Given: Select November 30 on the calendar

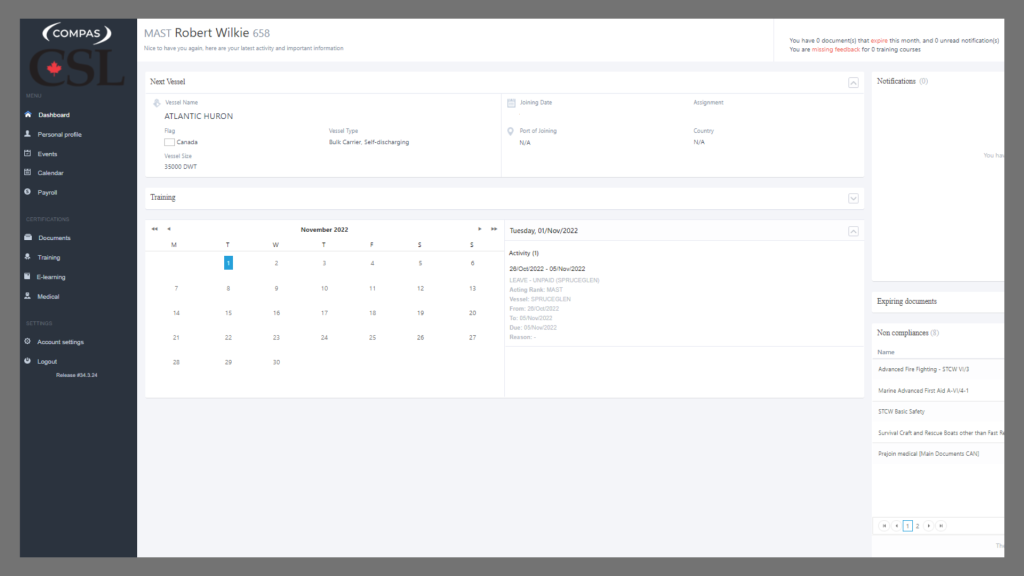Looking at the screenshot, I should 276,362.
